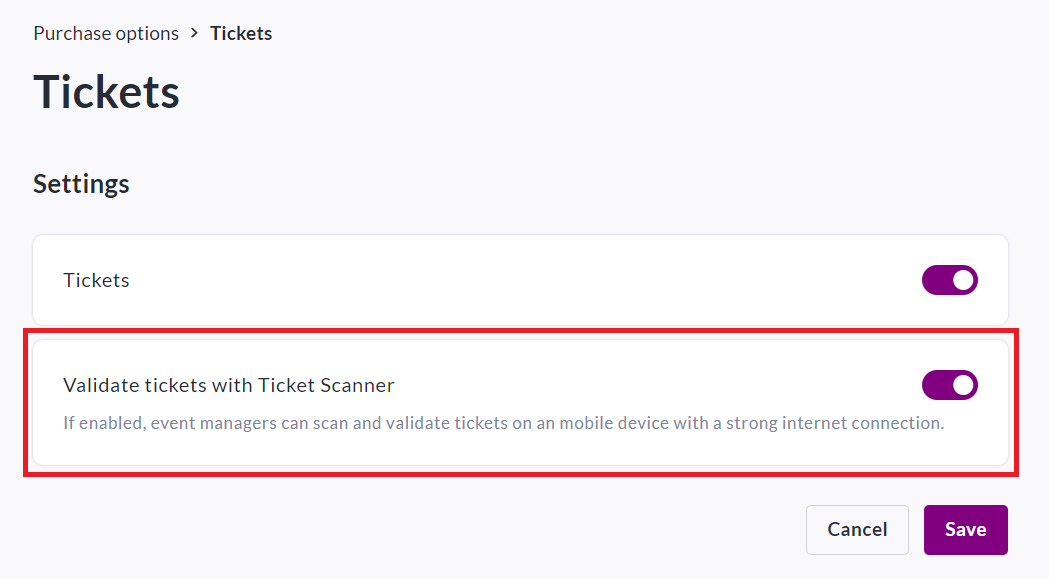Select the Tickets breadcrumb item
The width and height of the screenshot is (1049, 579).
(241, 33)
